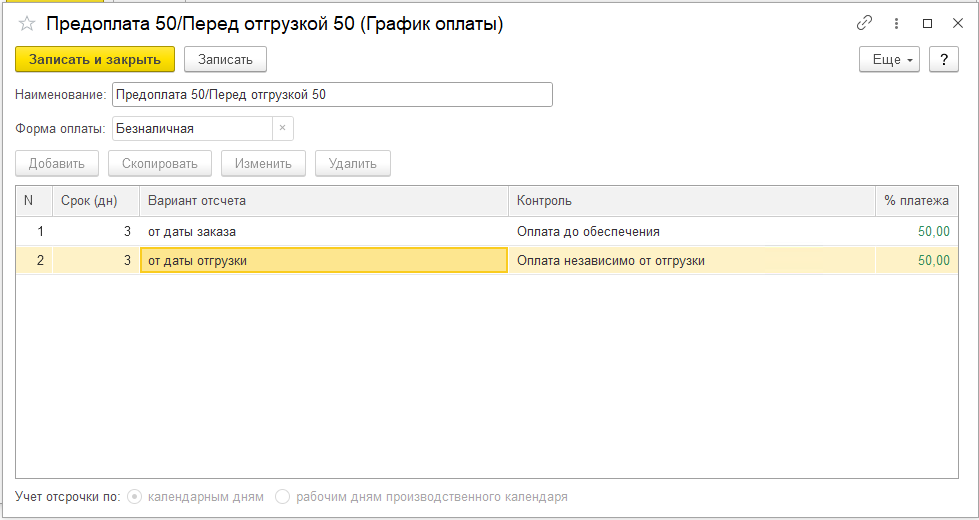Clear the payment form field with the X icon
Viewport: 979px width, 520px height.
[x=282, y=129]
